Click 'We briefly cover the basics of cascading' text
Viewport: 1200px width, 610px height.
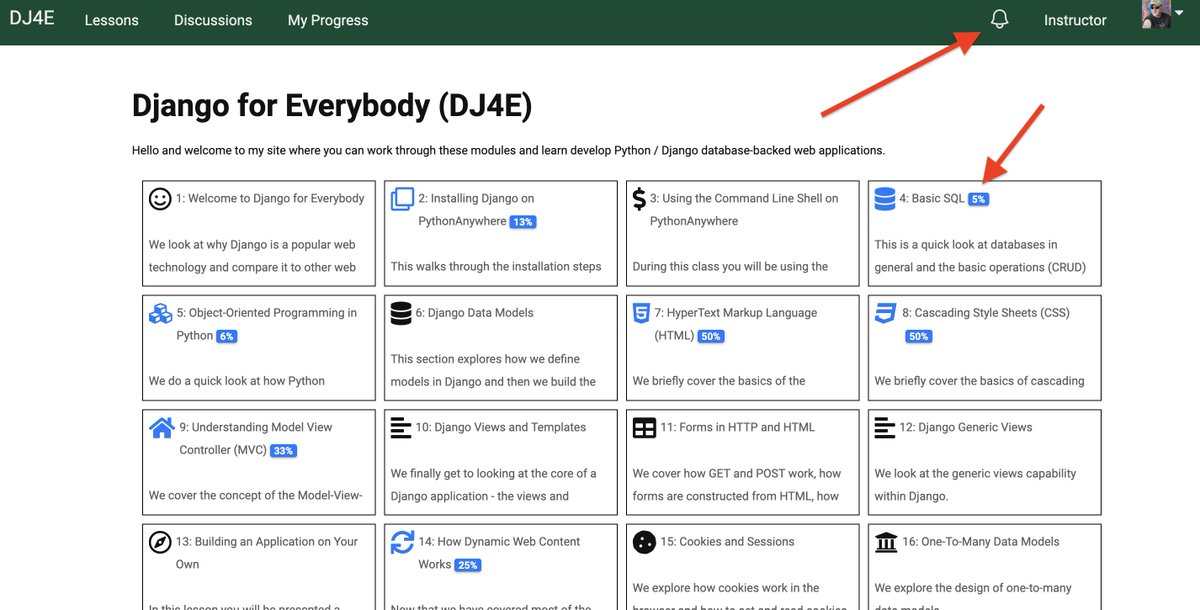(x=980, y=381)
